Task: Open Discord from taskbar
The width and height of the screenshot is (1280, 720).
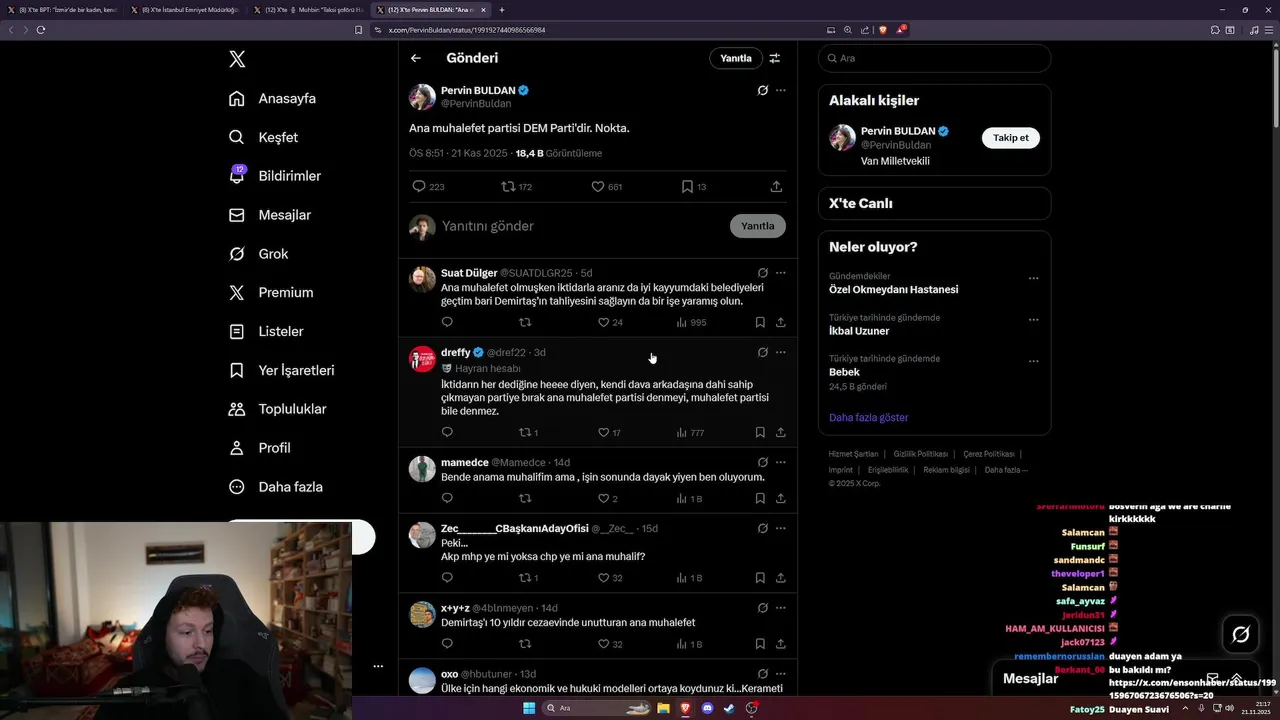Action: 708,708
